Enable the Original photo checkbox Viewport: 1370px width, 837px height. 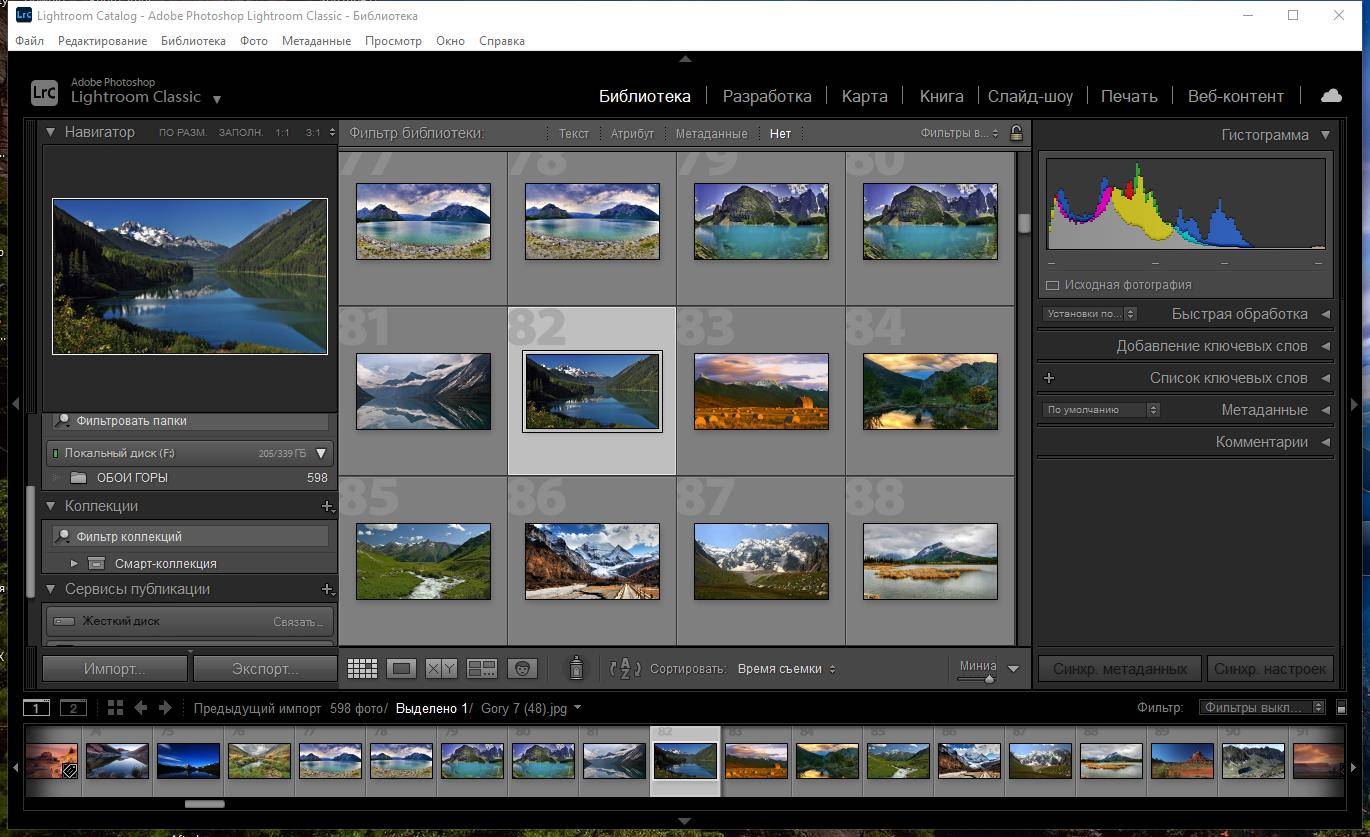tap(1052, 285)
